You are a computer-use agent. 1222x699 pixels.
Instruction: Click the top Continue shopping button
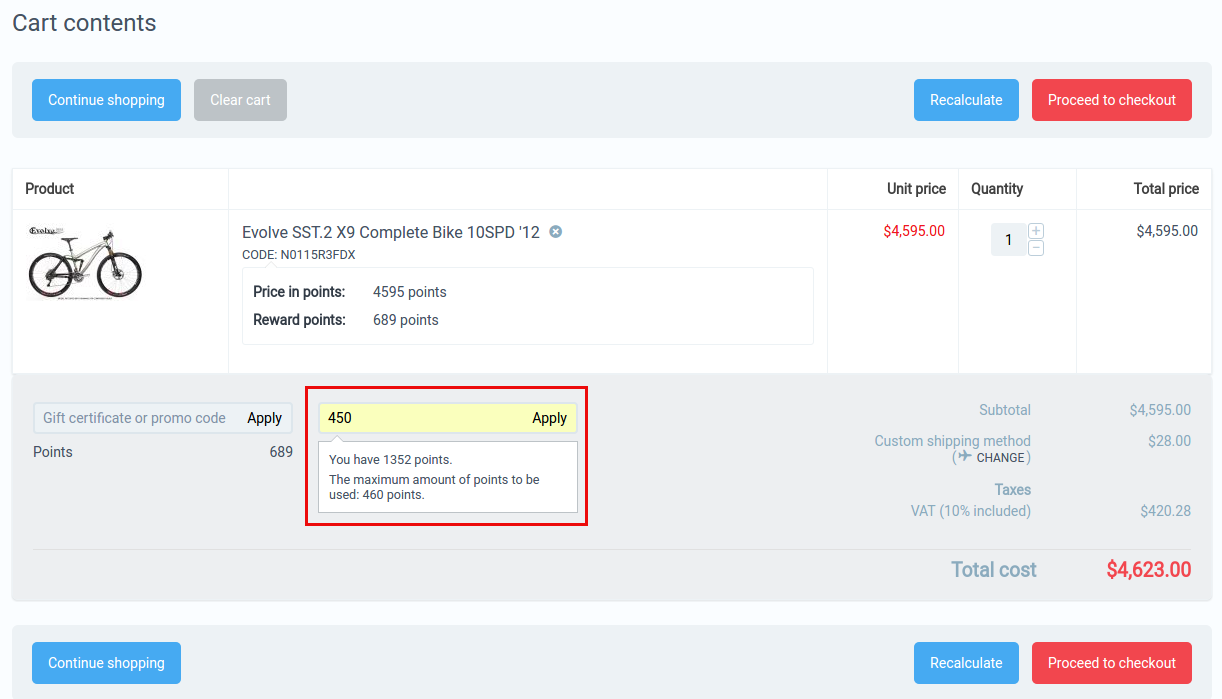pos(106,100)
